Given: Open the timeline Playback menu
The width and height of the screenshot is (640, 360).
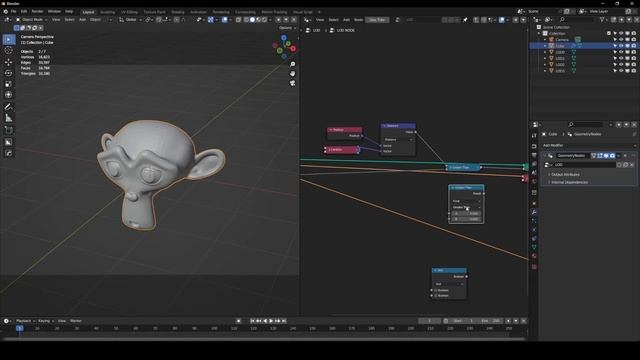Looking at the screenshot, I should [x=25, y=321].
